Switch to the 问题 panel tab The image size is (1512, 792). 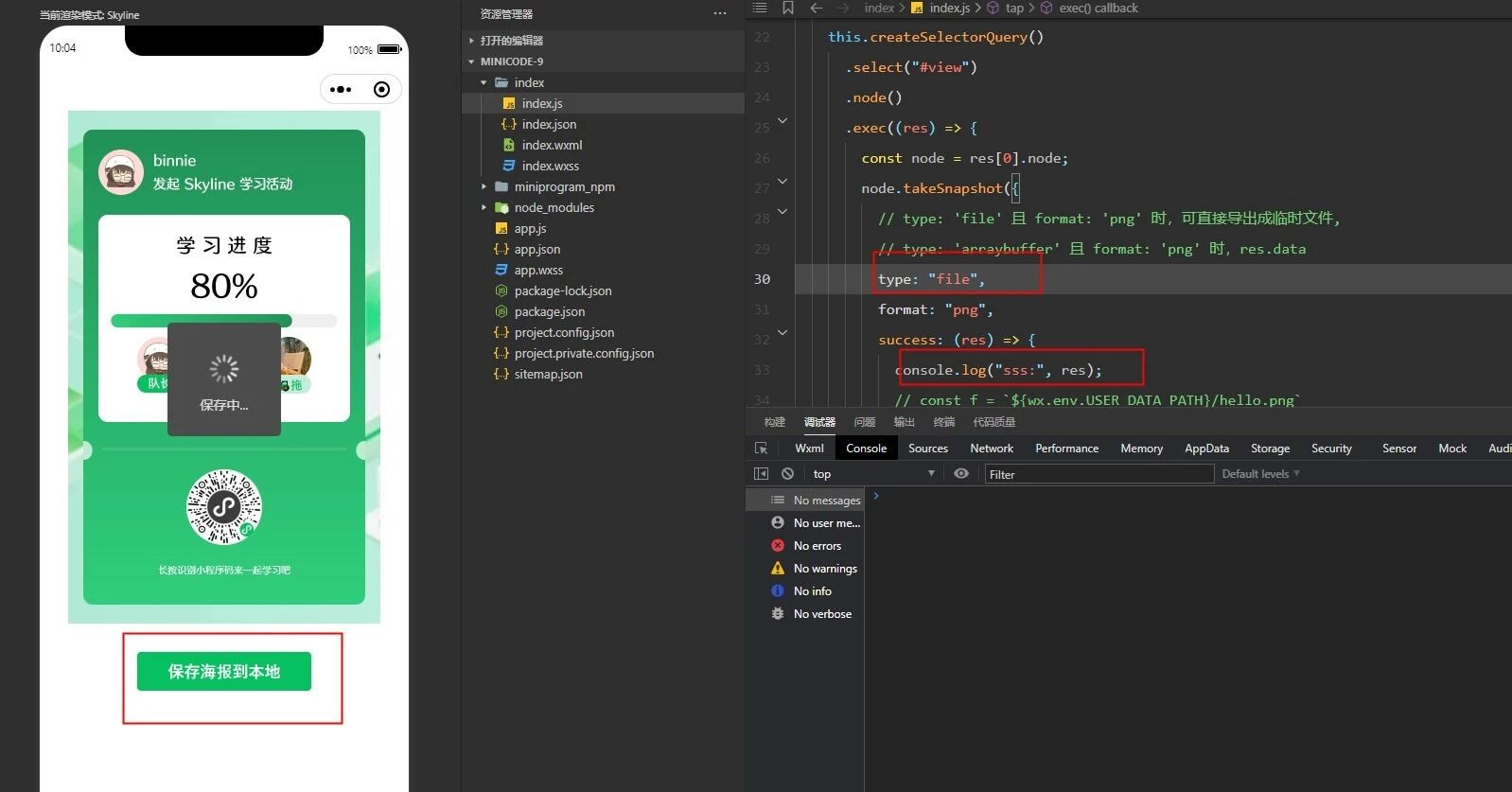point(865,422)
